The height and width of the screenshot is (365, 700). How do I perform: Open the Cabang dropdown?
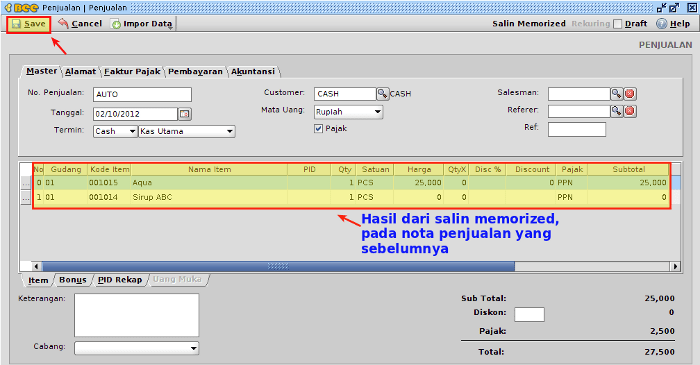coord(137,348)
